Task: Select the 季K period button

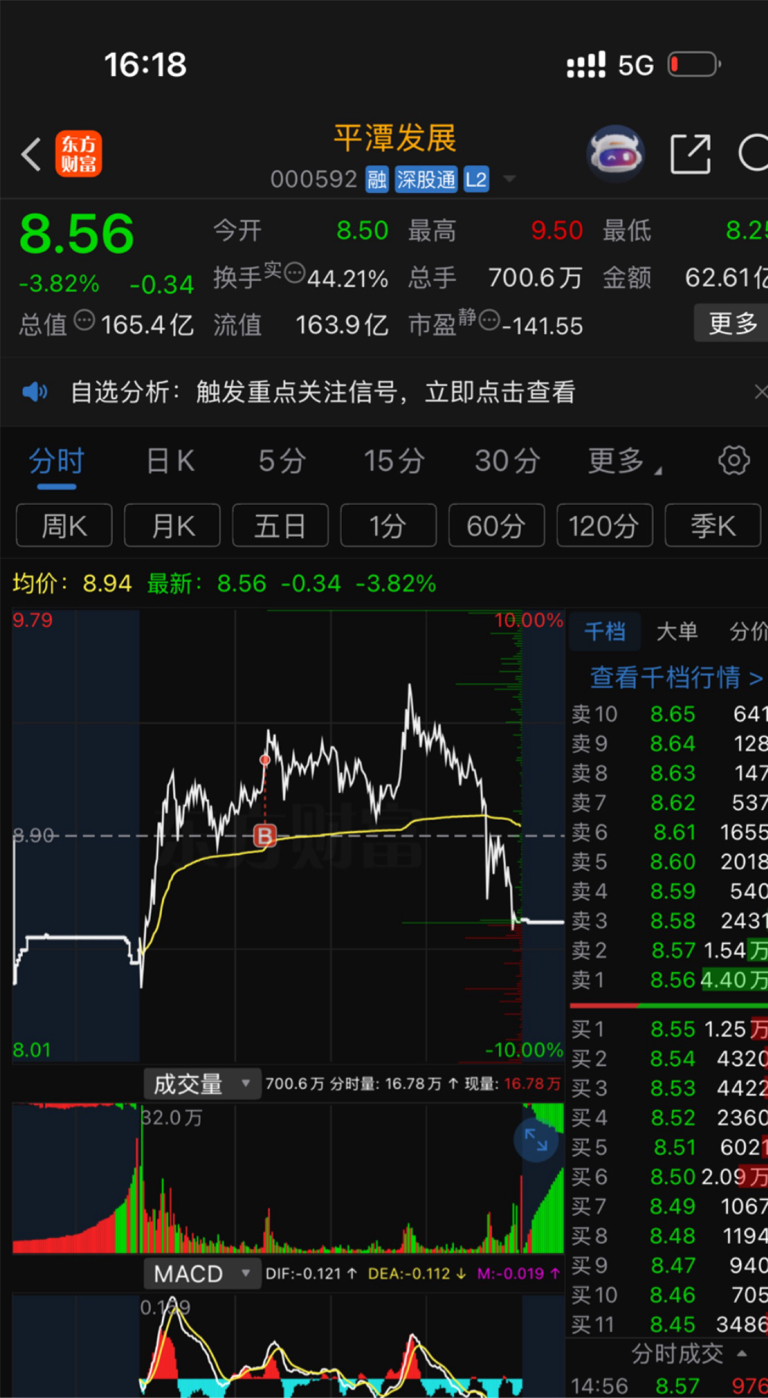Action: click(x=712, y=526)
